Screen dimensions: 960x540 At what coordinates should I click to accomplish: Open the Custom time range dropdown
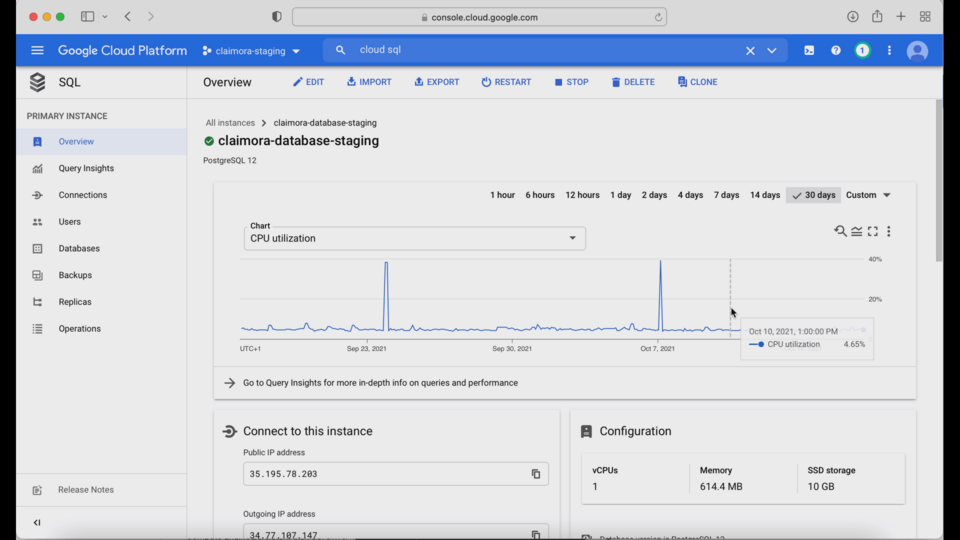pyautogui.click(x=868, y=195)
